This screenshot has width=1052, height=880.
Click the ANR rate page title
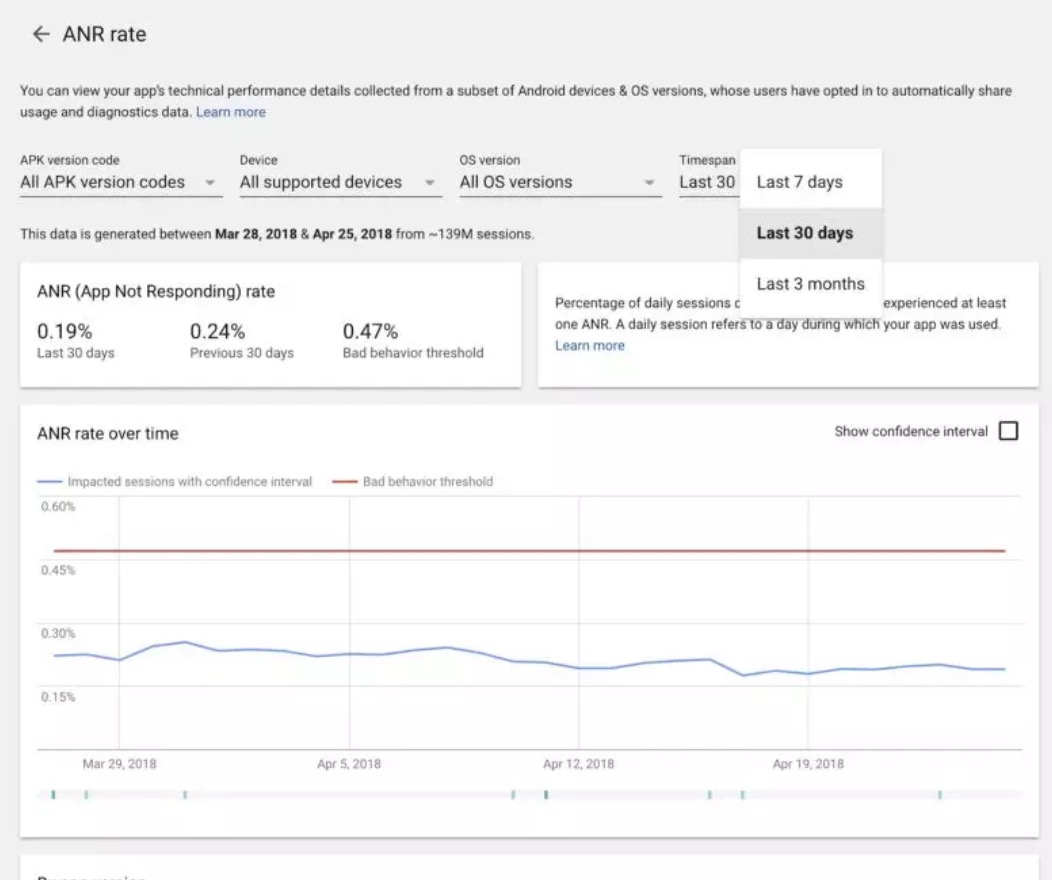point(105,34)
